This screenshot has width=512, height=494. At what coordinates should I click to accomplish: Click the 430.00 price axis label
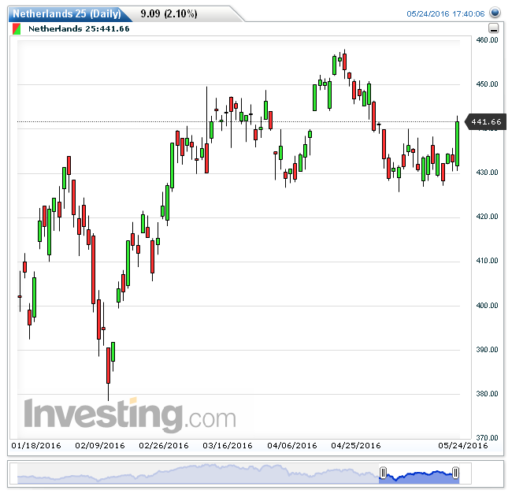tap(487, 172)
